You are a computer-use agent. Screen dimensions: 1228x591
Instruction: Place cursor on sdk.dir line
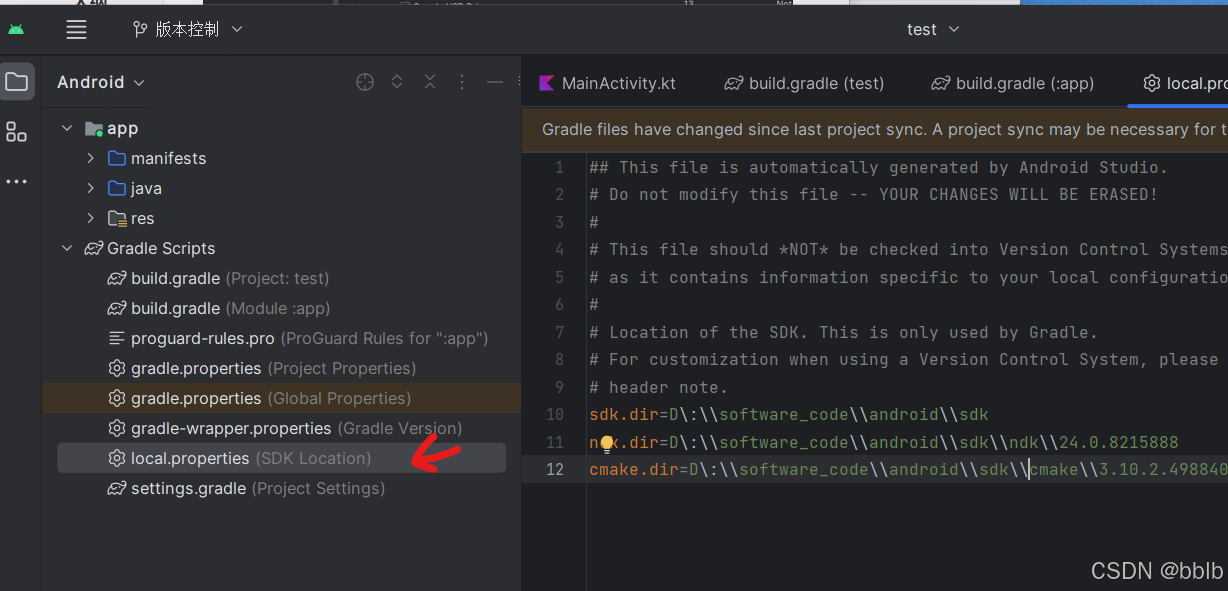[789, 414]
